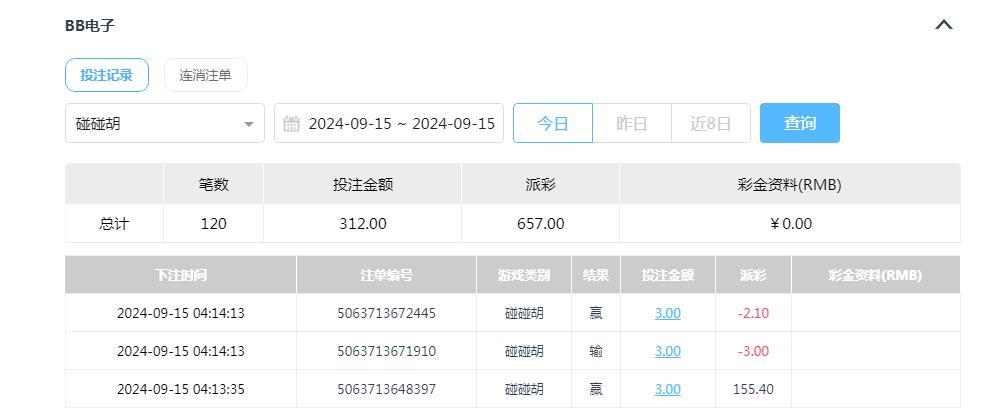984x408 pixels.
Task: Open 3.00 bet link for order 5063713672445
Action: click(667, 313)
